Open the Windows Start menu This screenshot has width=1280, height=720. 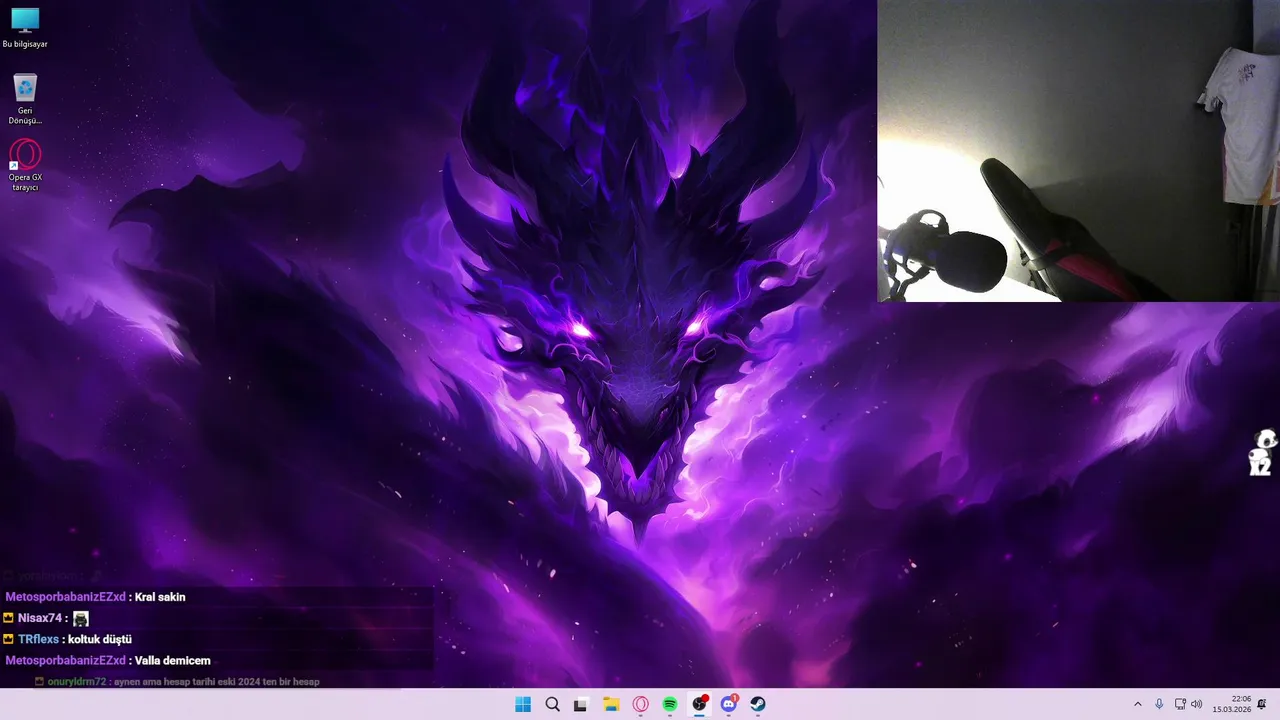tap(523, 704)
